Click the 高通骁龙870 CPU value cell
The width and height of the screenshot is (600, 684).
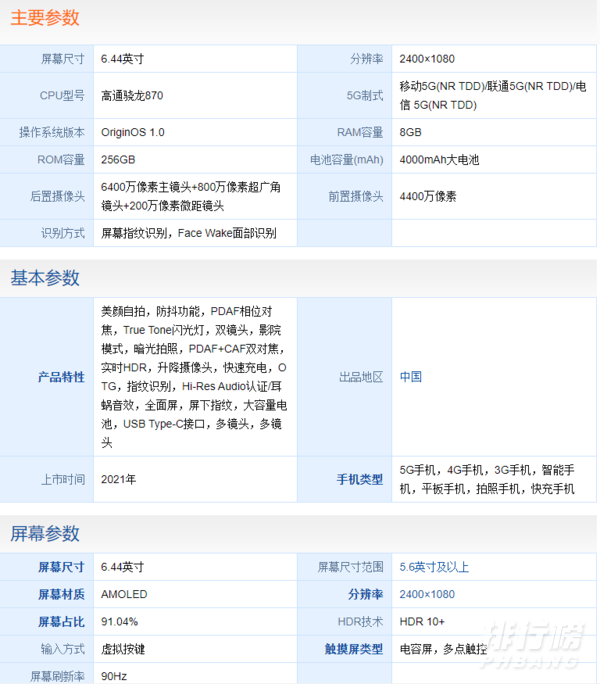pyautogui.click(x=132, y=96)
